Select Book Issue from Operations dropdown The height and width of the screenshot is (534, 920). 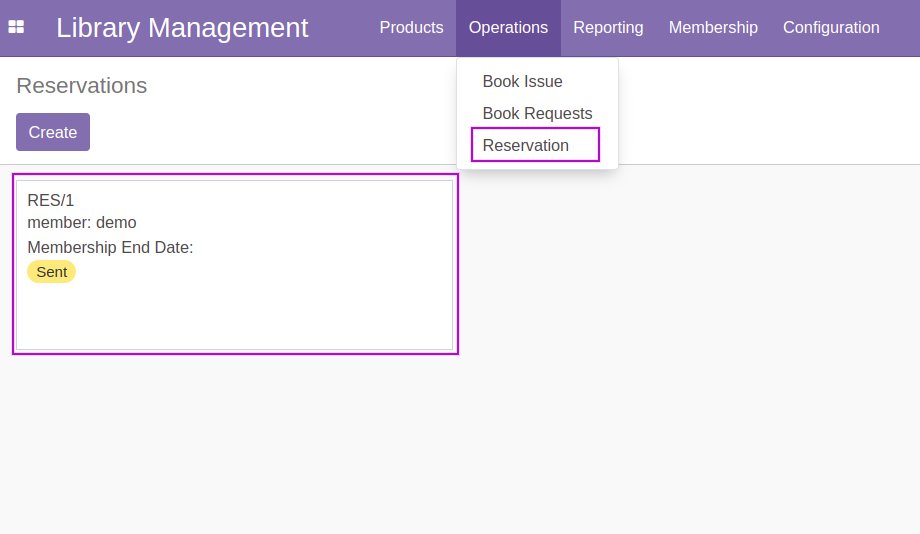coord(522,82)
